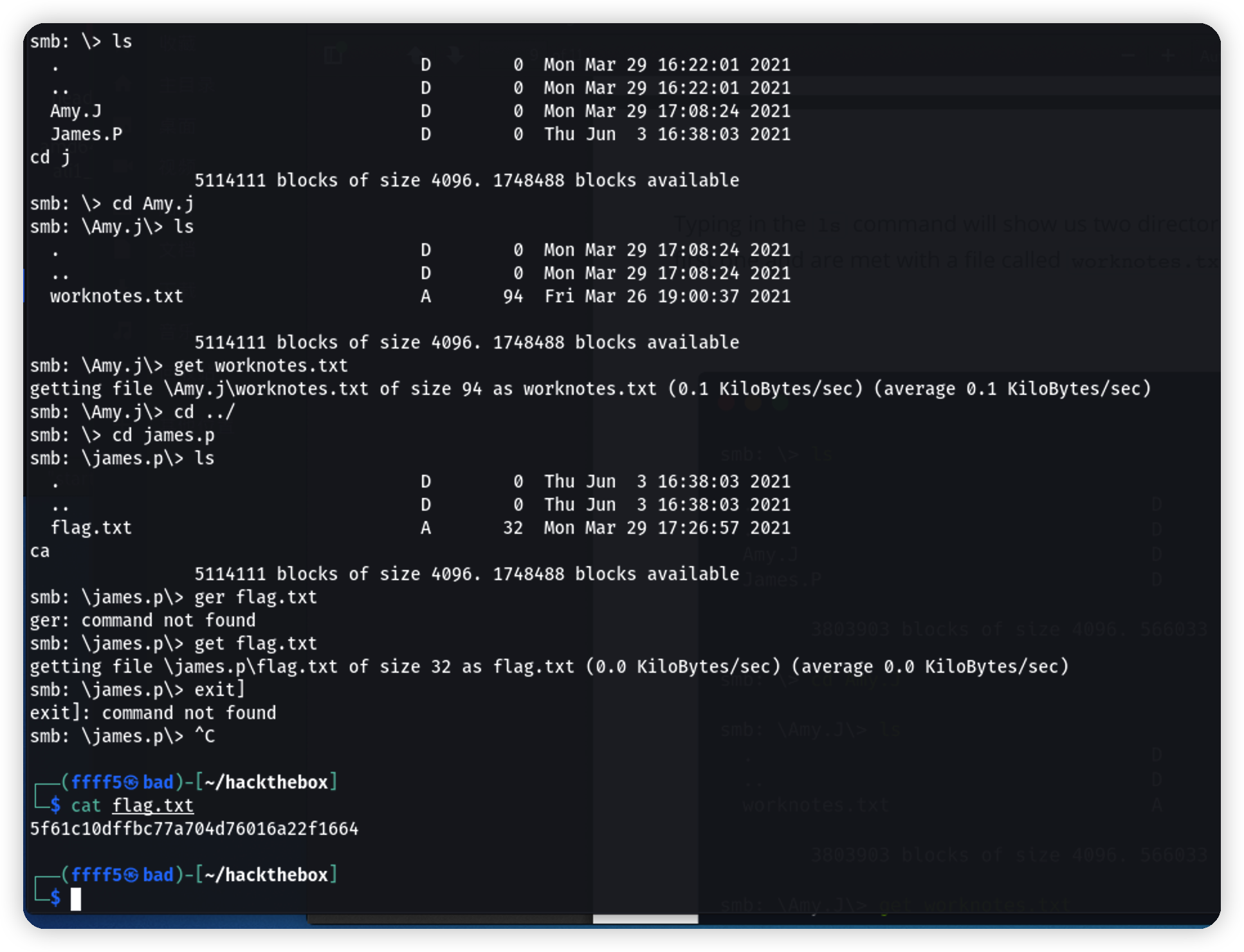Click the 'smb: \Amy.j\> ls' command line
This screenshot has width=1244, height=952.
[112, 227]
